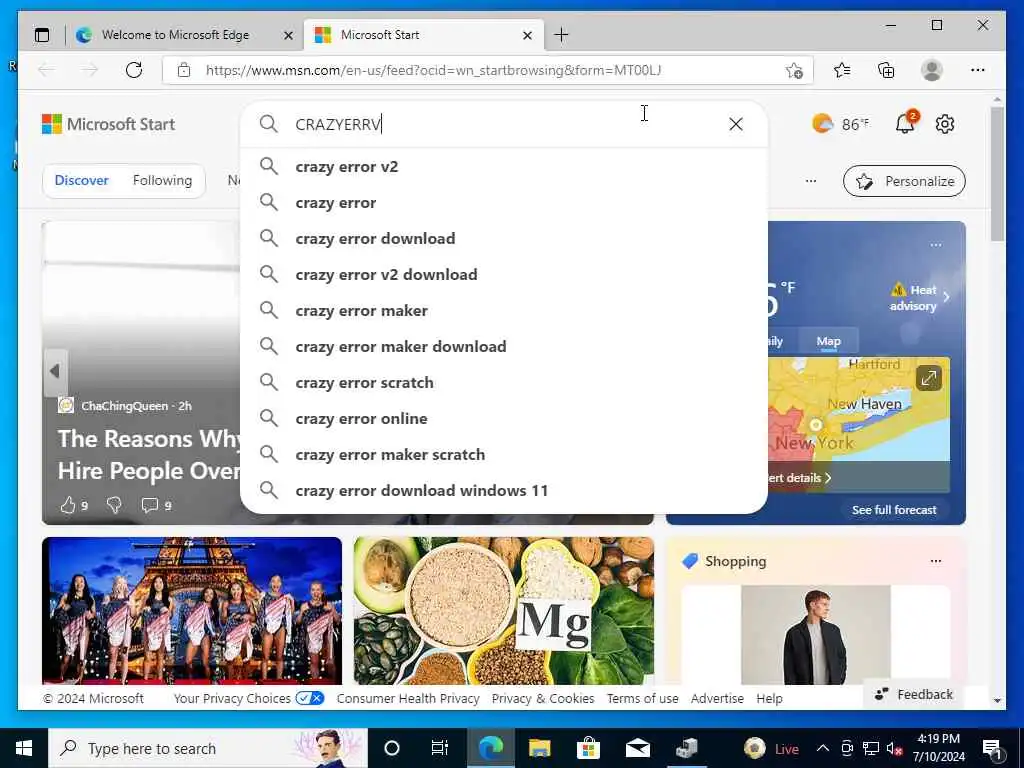
Task: Choose suggestion 'crazy error download'
Action: [504, 238]
